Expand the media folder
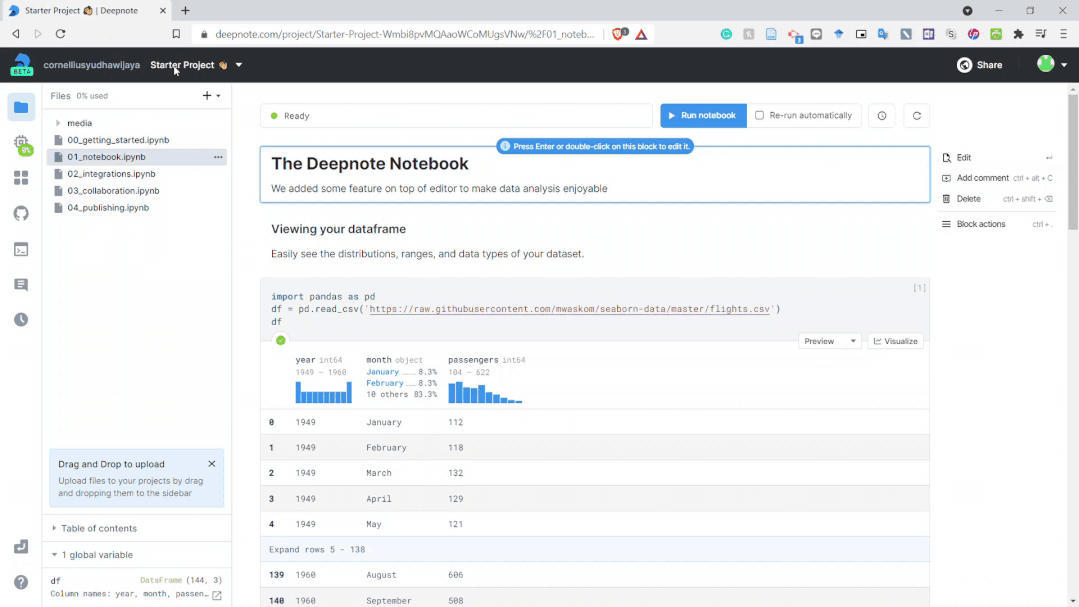Screen dimensions: 1079x607 point(58,123)
